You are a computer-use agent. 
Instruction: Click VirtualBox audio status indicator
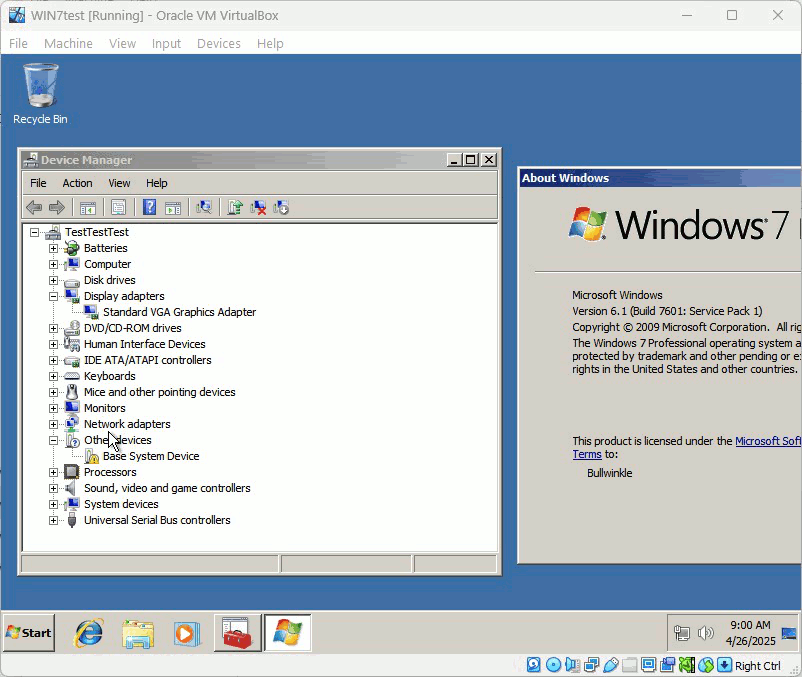click(572, 665)
